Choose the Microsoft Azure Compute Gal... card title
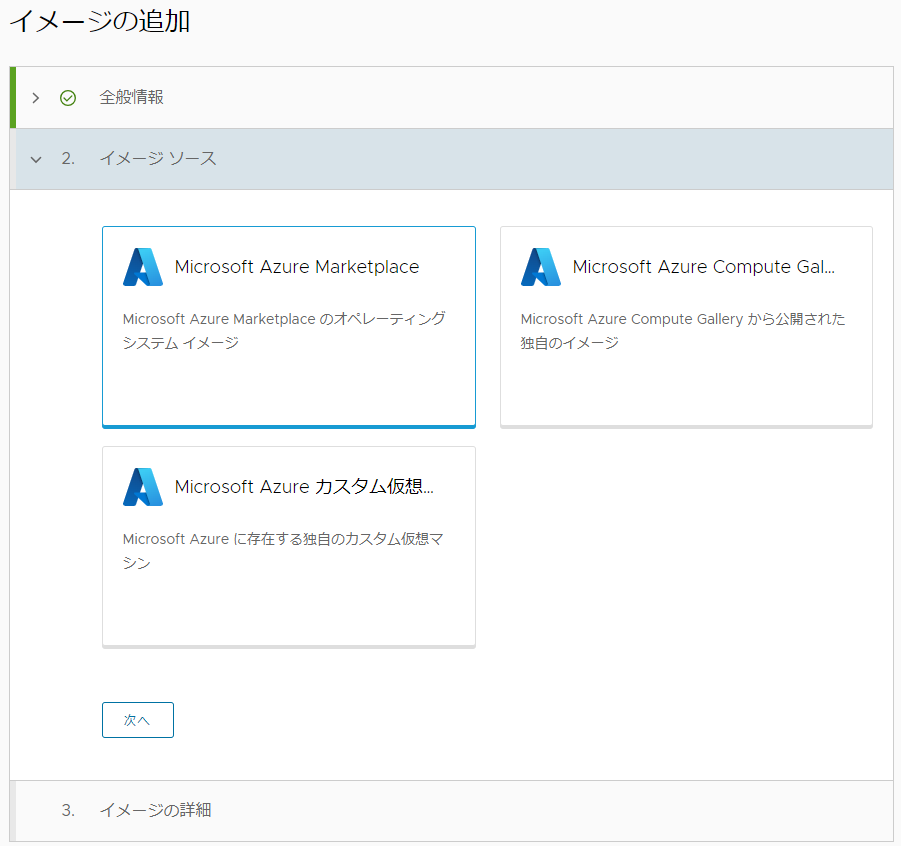Viewport: 901px width, 846px height. coord(704,267)
